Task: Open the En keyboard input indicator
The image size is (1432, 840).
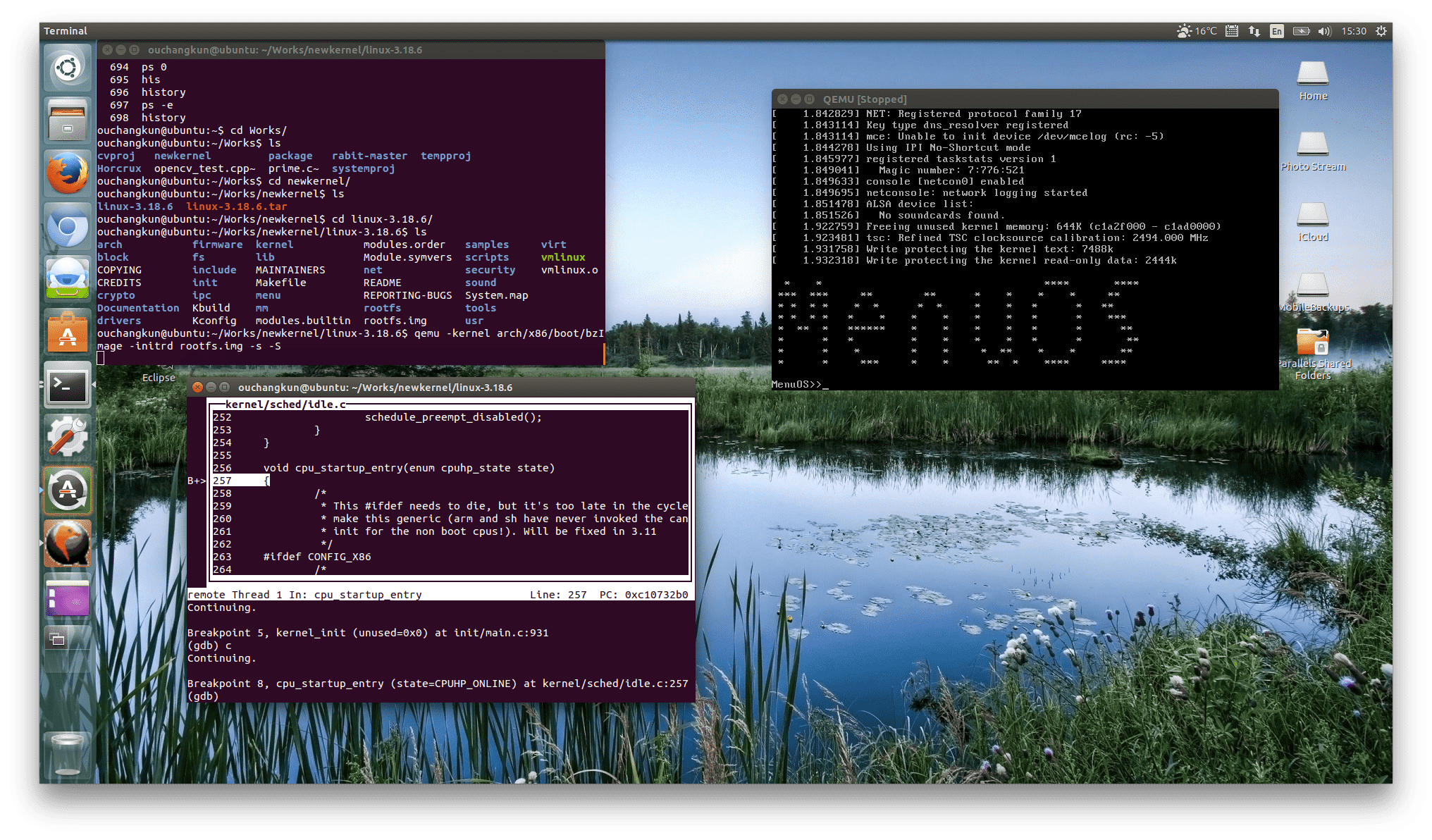Action: tap(1277, 31)
